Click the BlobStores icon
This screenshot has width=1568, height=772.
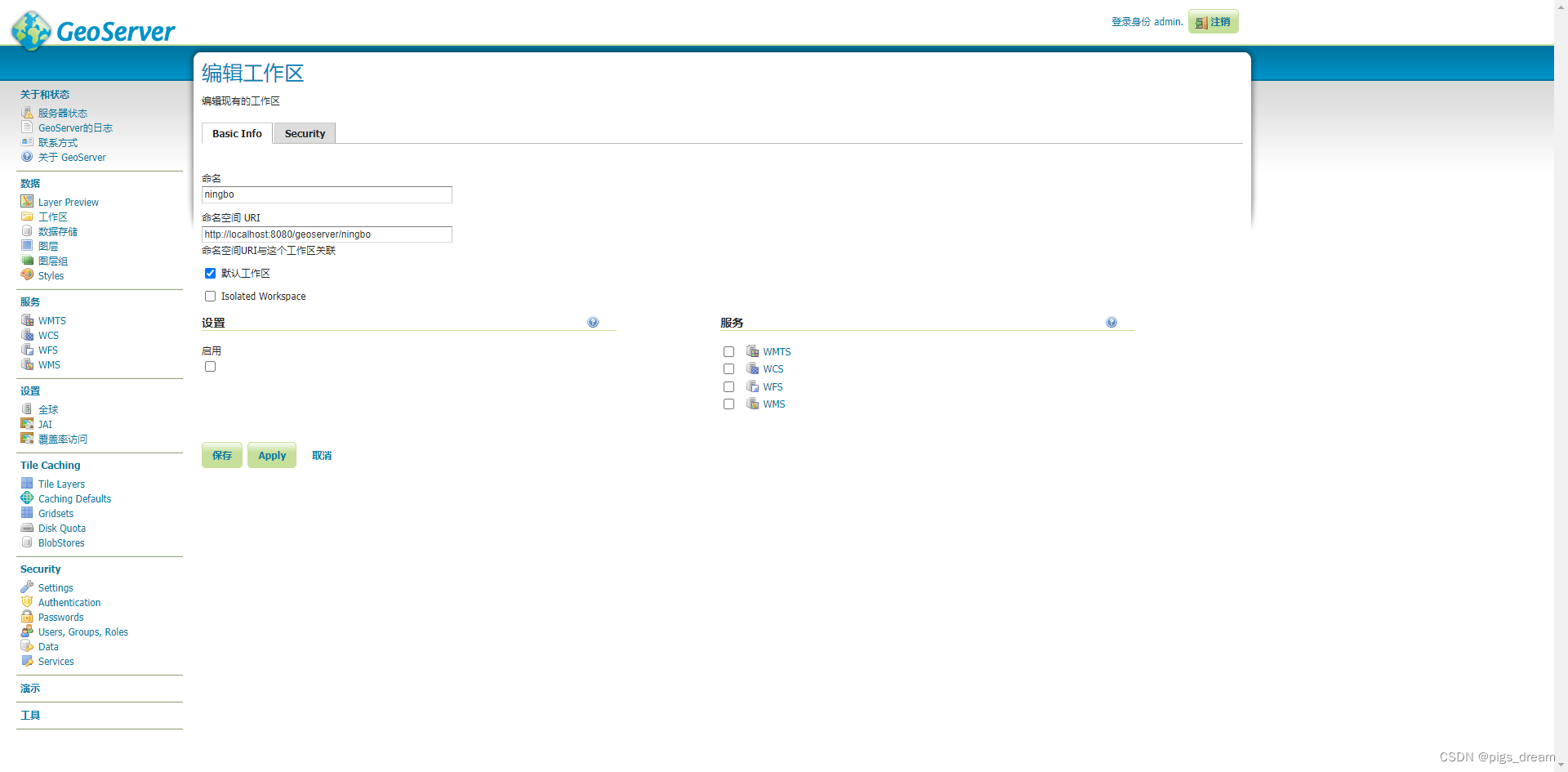pyautogui.click(x=27, y=542)
